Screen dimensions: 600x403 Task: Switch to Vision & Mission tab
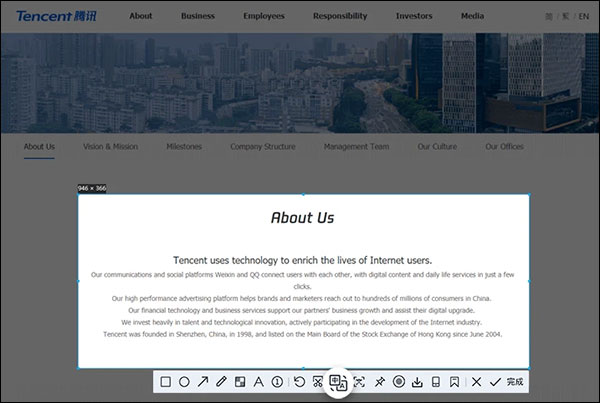tap(110, 147)
